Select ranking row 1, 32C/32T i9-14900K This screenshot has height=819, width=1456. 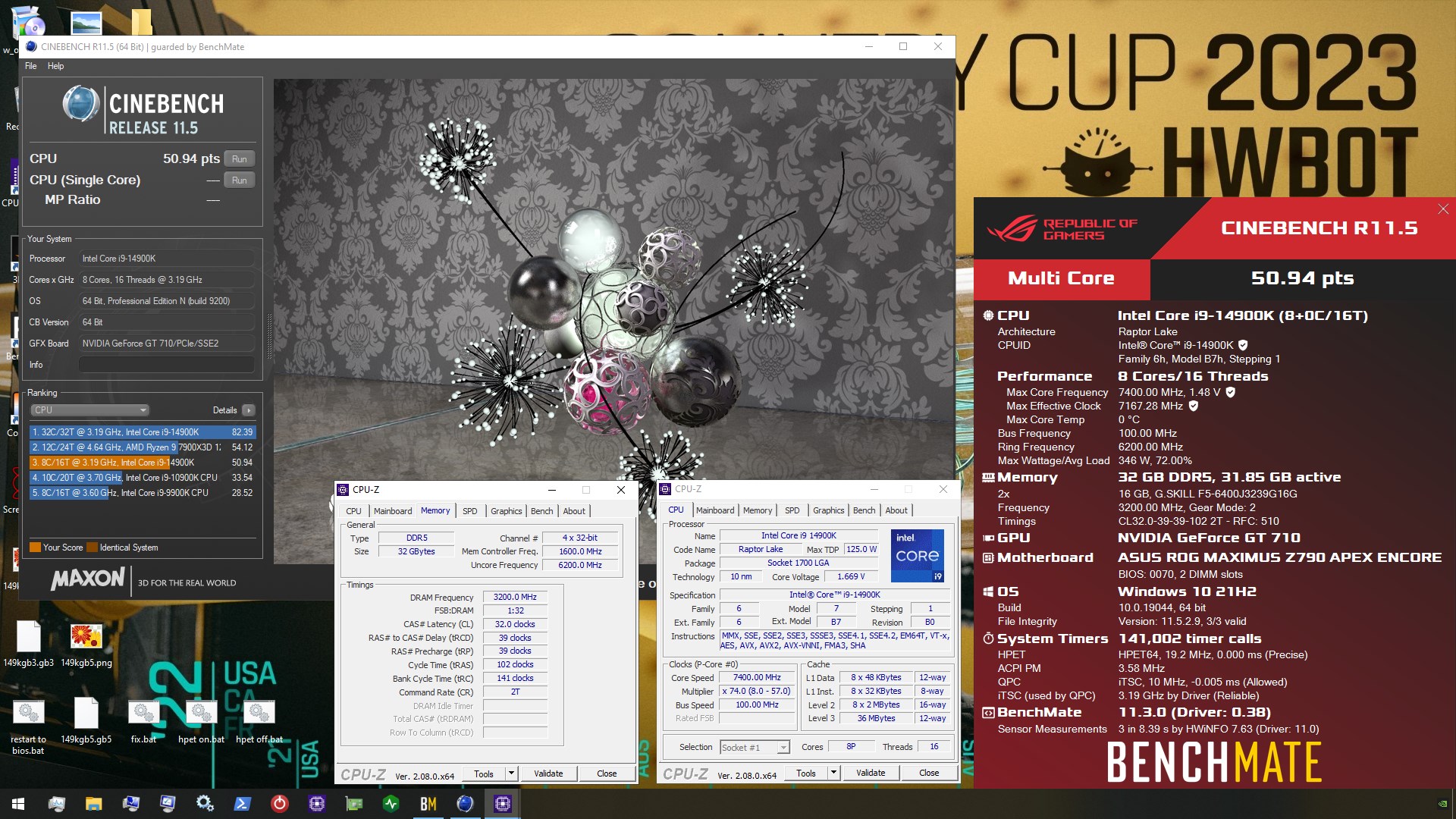point(143,432)
